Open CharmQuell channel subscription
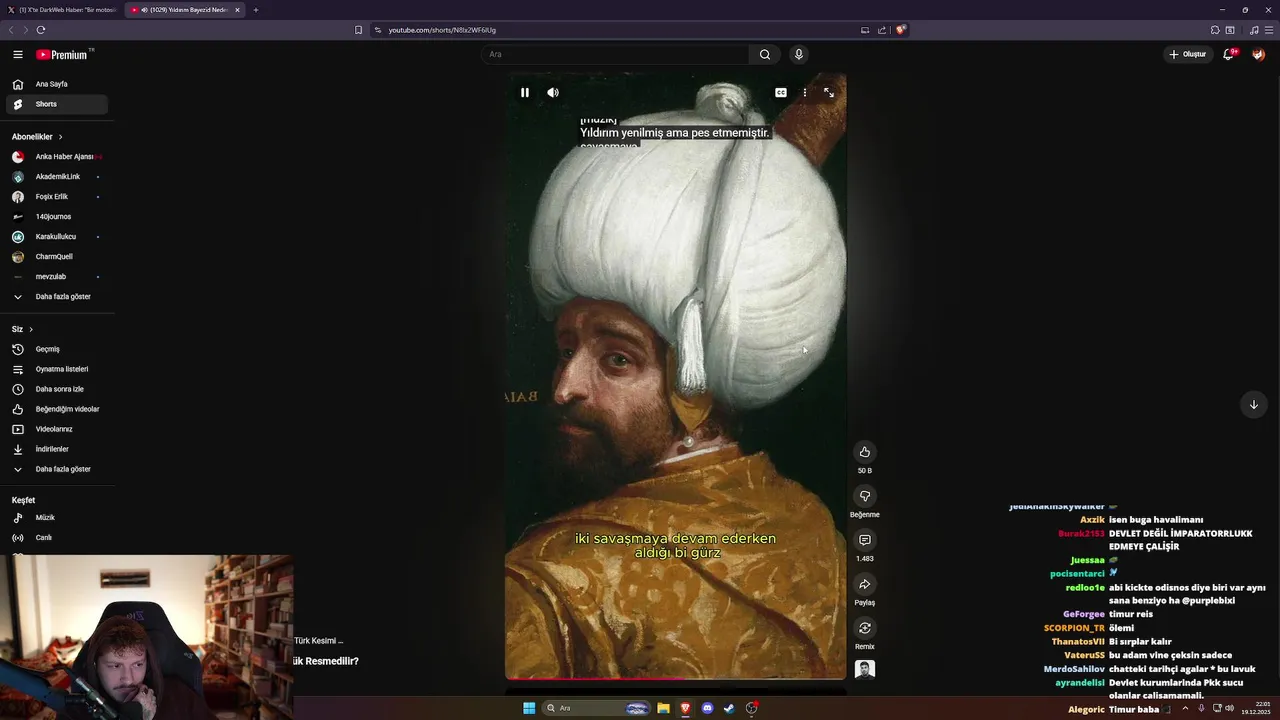The height and width of the screenshot is (720, 1280). (x=57, y=257)
